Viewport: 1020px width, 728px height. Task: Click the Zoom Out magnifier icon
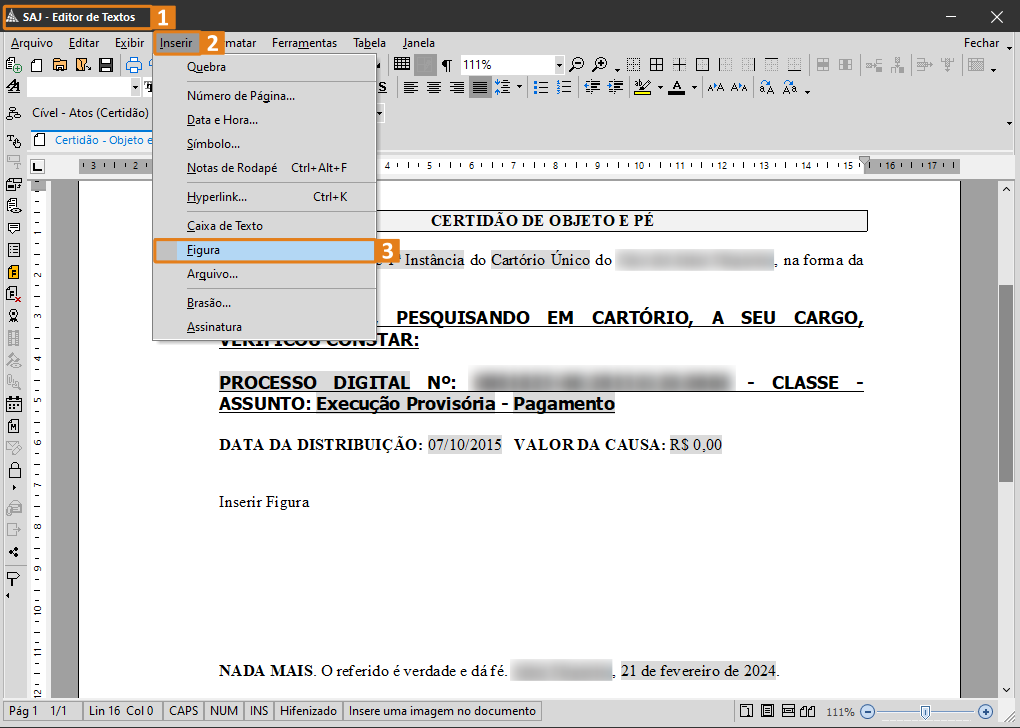pyautogui.click(x=576, y=64)
